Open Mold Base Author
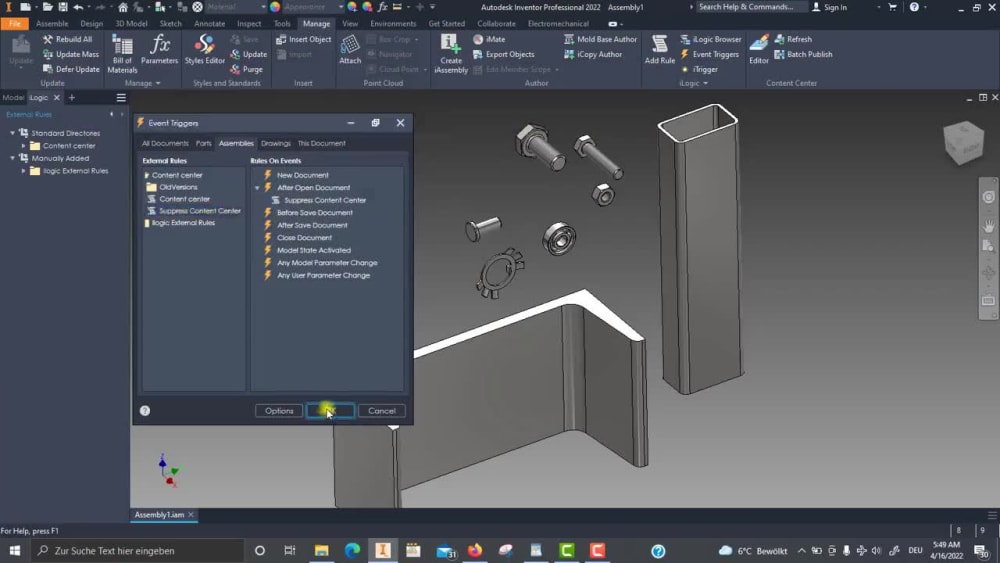This screenshot has height=563, width=1000. click(600, 39)
